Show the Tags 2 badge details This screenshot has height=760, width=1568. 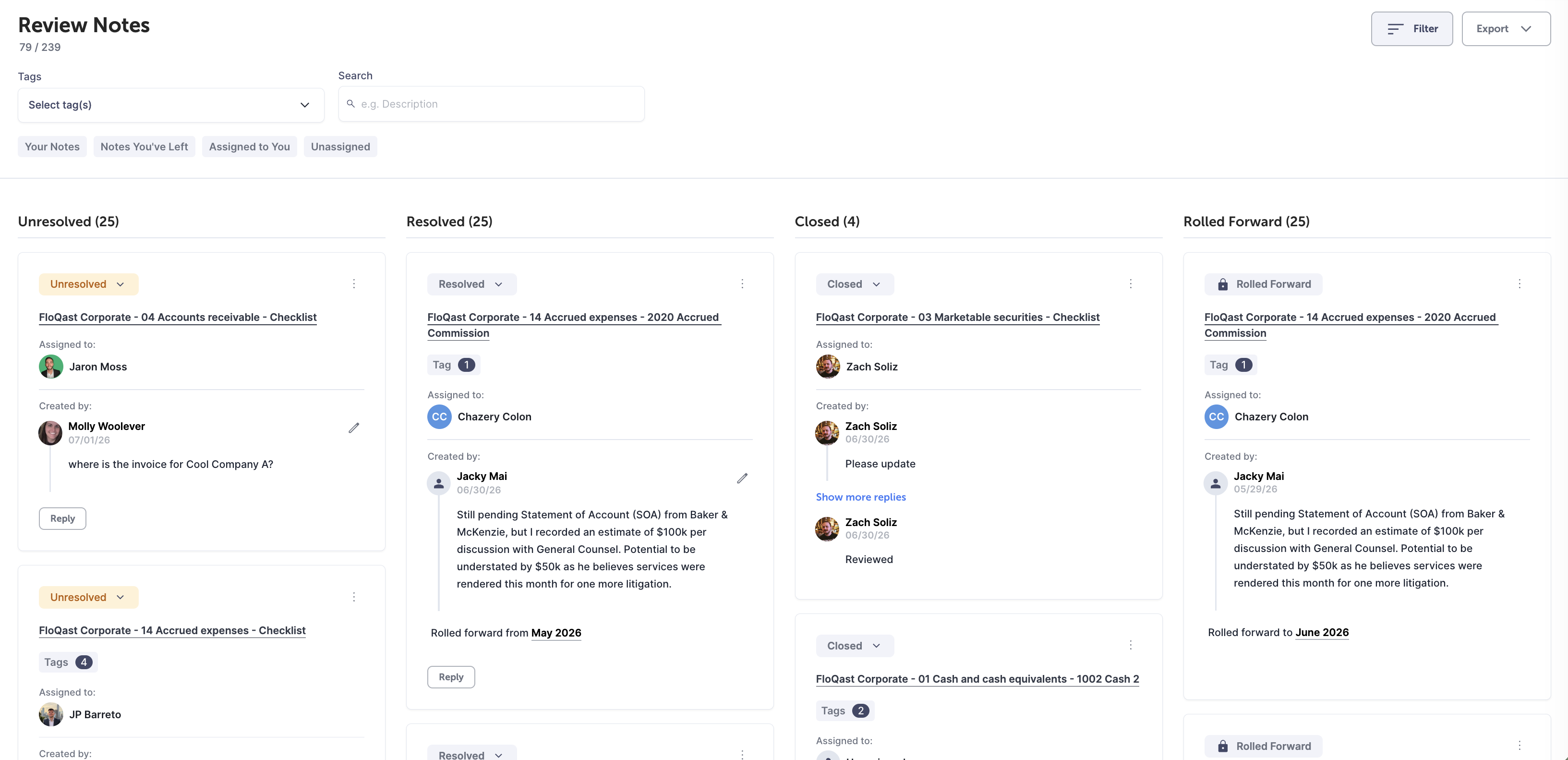(845, 711)
